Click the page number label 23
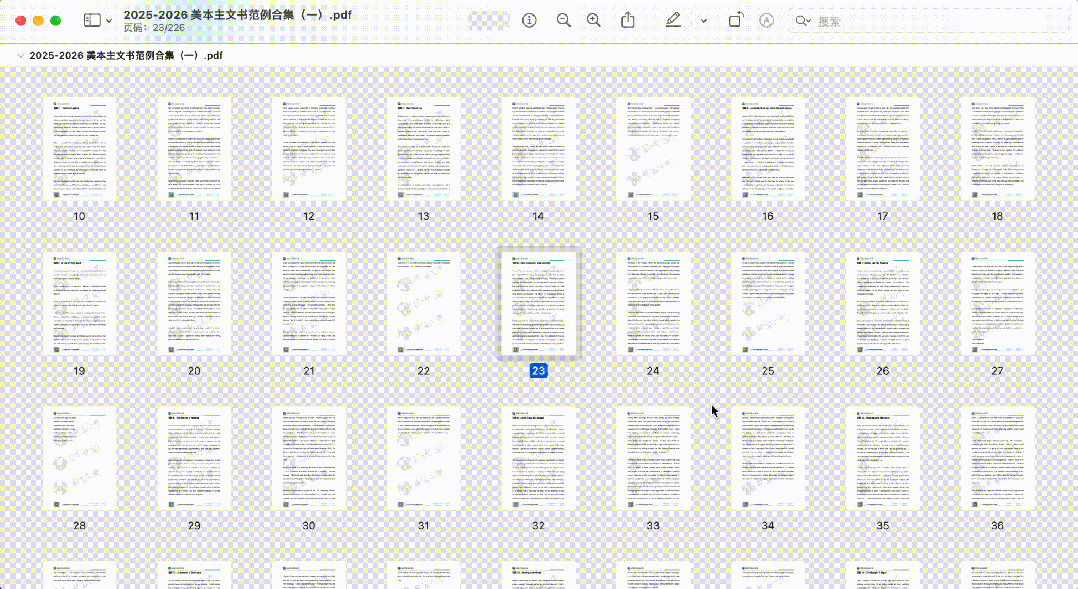1078x589 pixels. [x=538, y=370]
